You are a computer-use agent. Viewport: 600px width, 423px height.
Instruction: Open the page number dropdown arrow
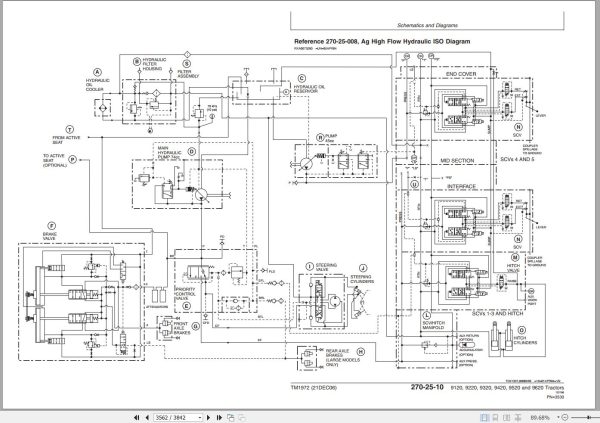200,417
